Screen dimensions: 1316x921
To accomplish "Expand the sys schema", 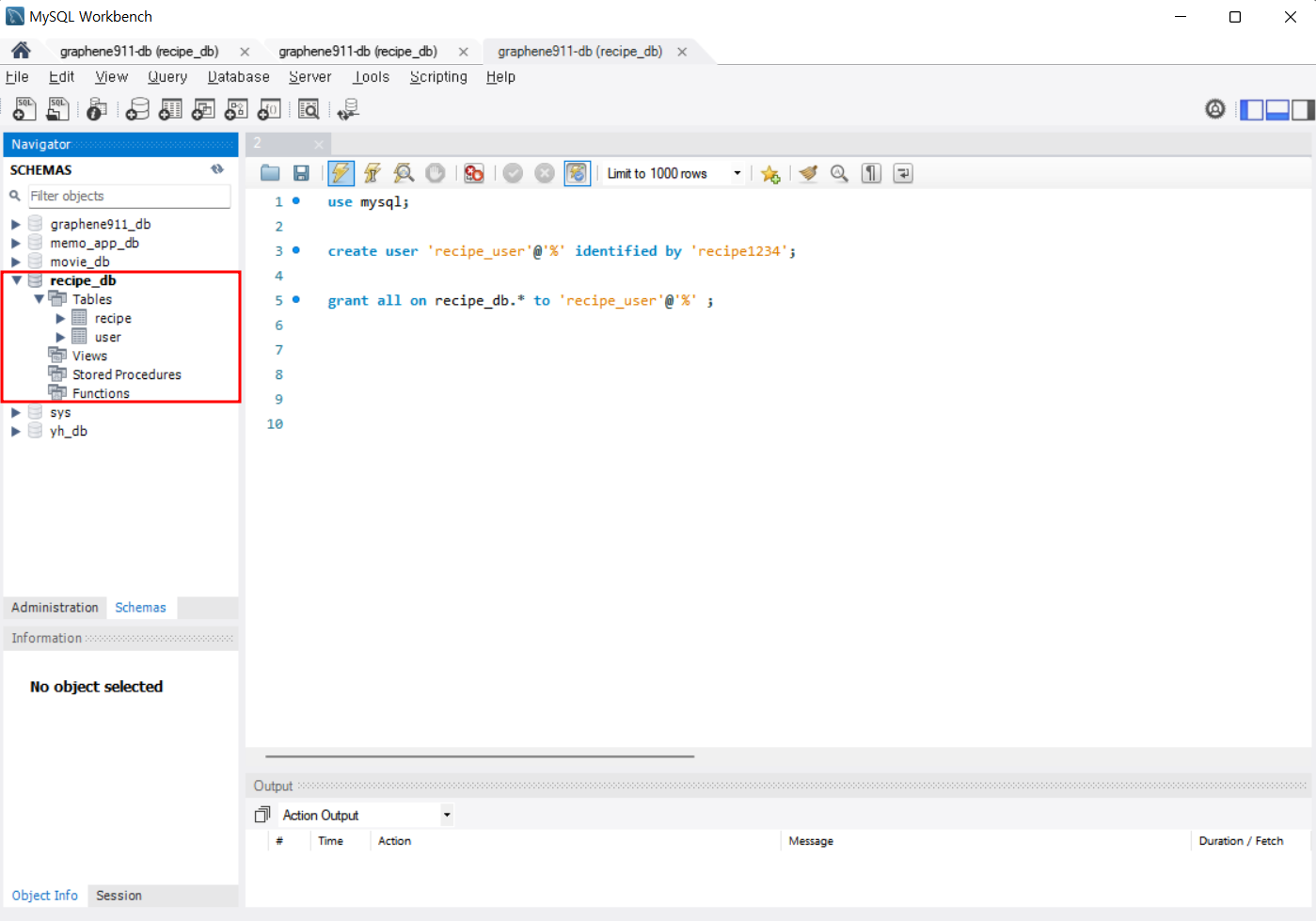I will pyautogui.click(x=16, y=412).
